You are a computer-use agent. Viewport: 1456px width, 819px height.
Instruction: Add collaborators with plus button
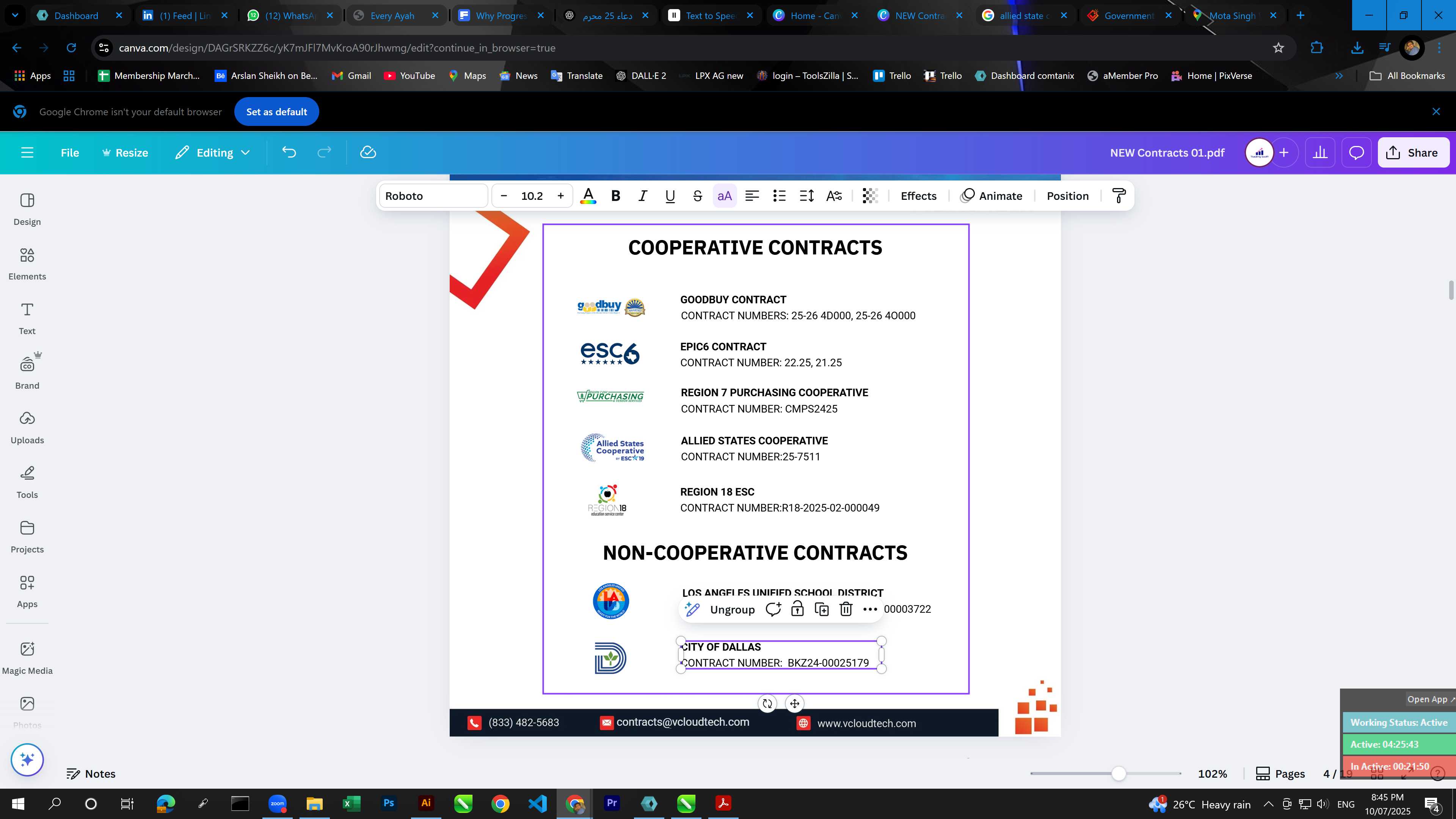(1283, 152)
